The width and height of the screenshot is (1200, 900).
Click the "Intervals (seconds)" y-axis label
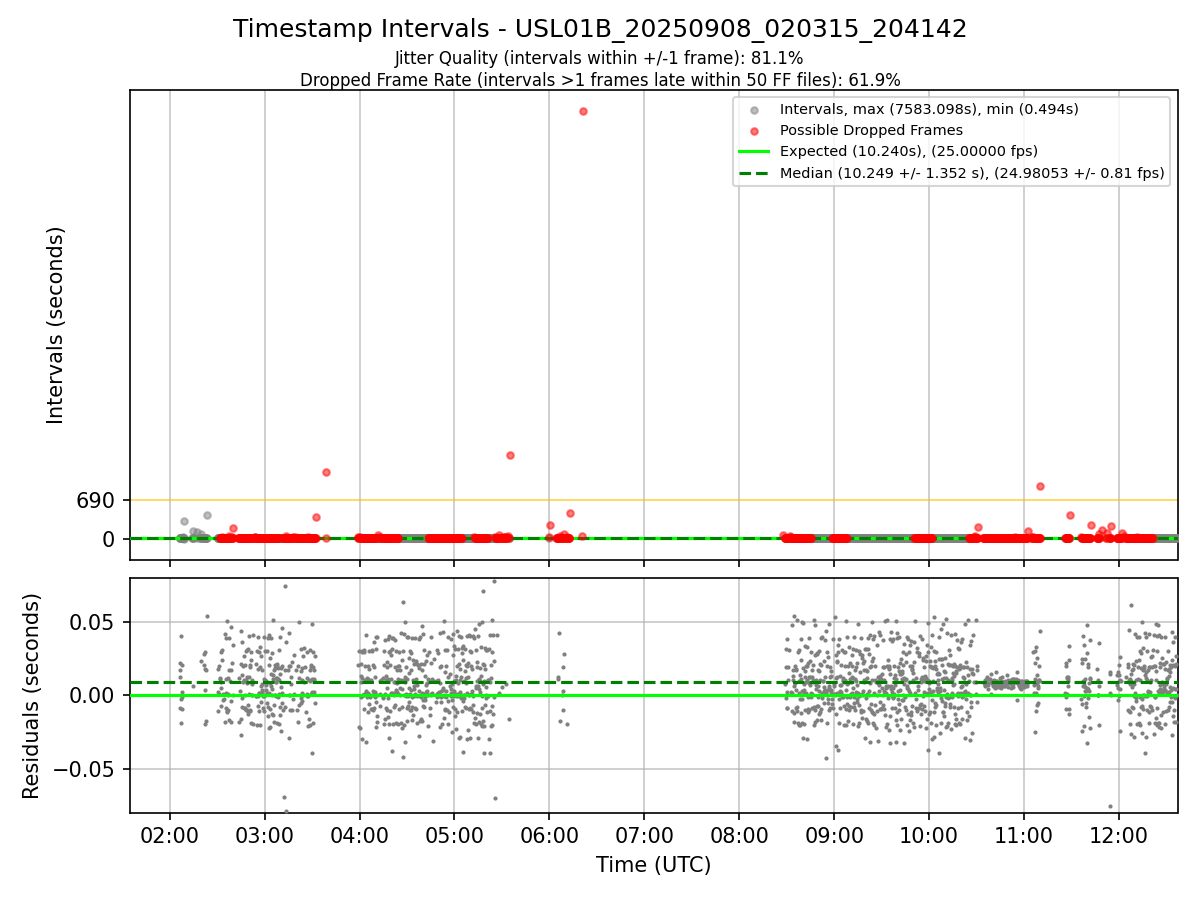click(x=56, y=325)
